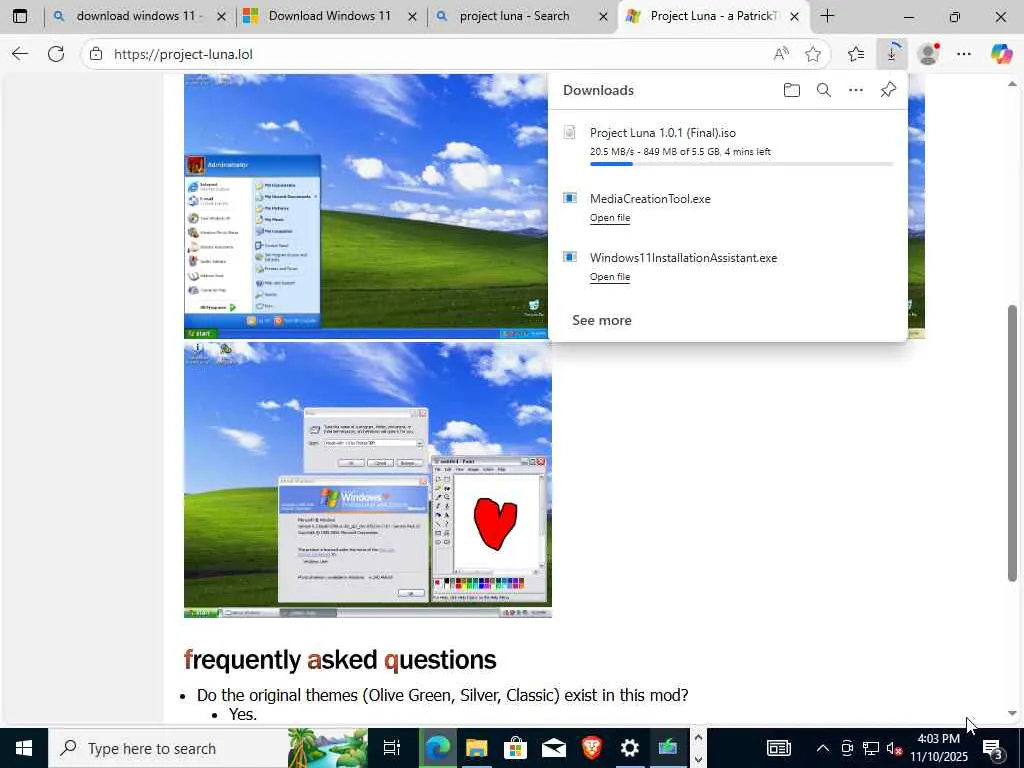1024x768 pixels.
Task: Launch Copilot from the toolbar
Action: pyautogui.click(x=1001, y=54)
